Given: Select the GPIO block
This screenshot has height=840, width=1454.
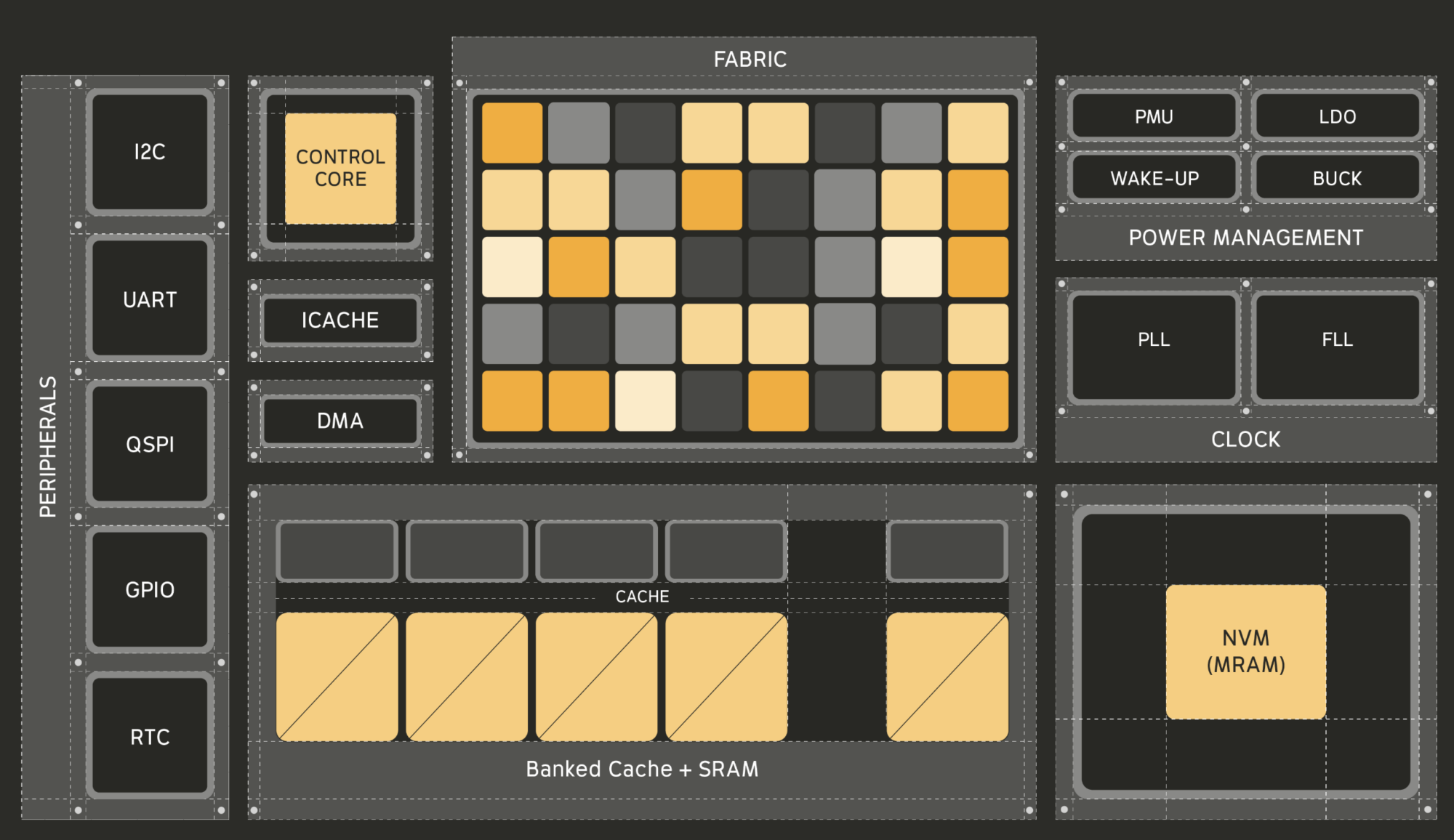Looking at the screenshot, I should tap(150, 589).
